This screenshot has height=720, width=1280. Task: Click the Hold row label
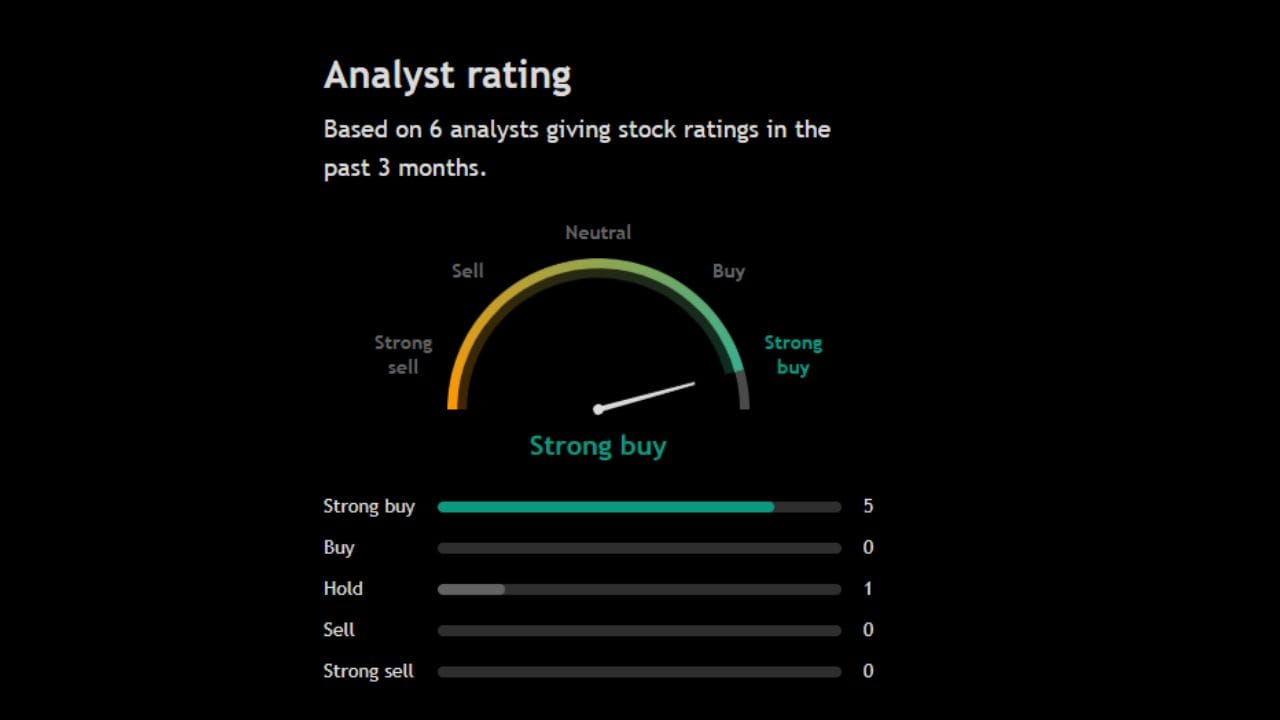click(x=343, y=589)
